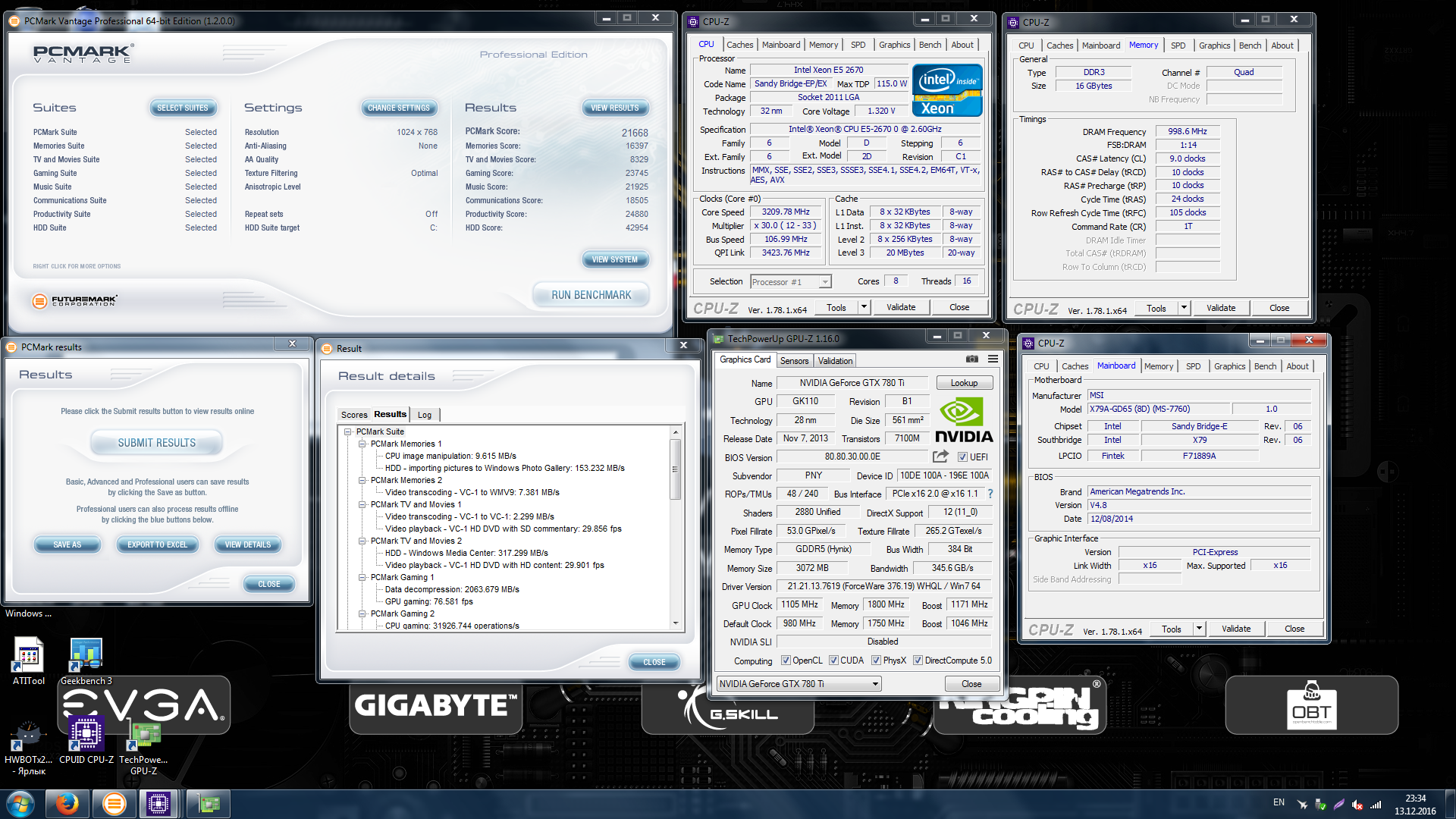Collapse the PCMark TV and Movies 1 node
Screen dimensions: 1456x819
coord(362,504)
